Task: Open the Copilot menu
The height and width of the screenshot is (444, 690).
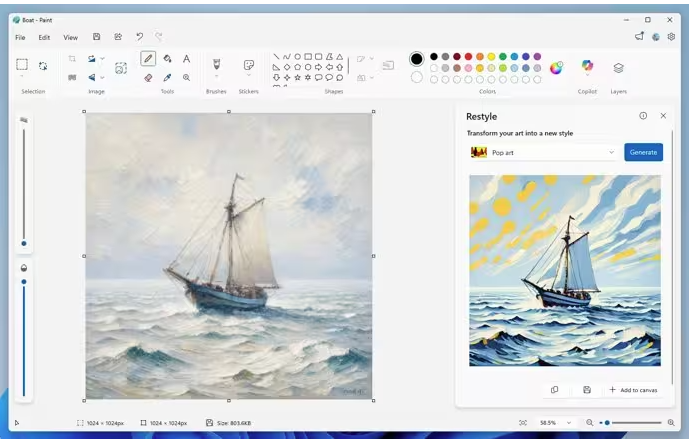Action: pos(587,67)
